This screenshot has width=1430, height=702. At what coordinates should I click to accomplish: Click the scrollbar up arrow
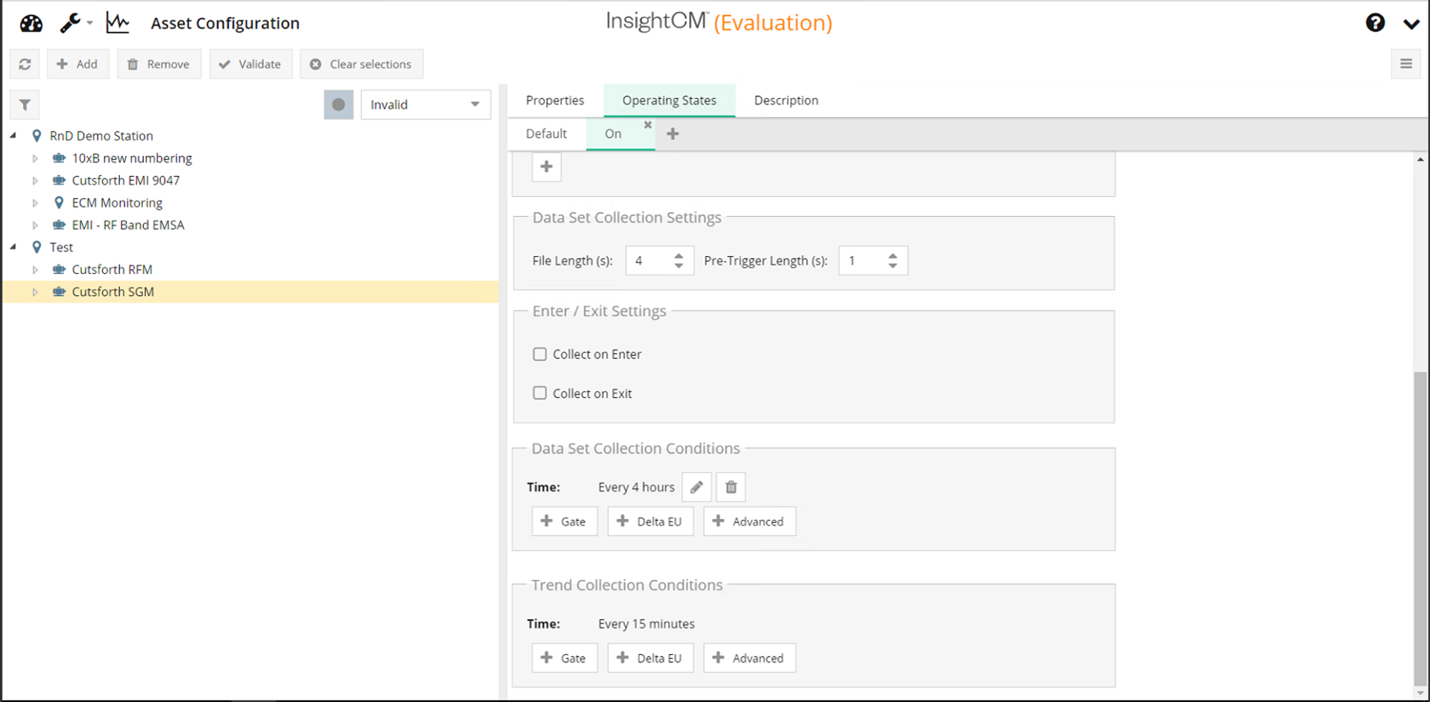pos(1421,160)
